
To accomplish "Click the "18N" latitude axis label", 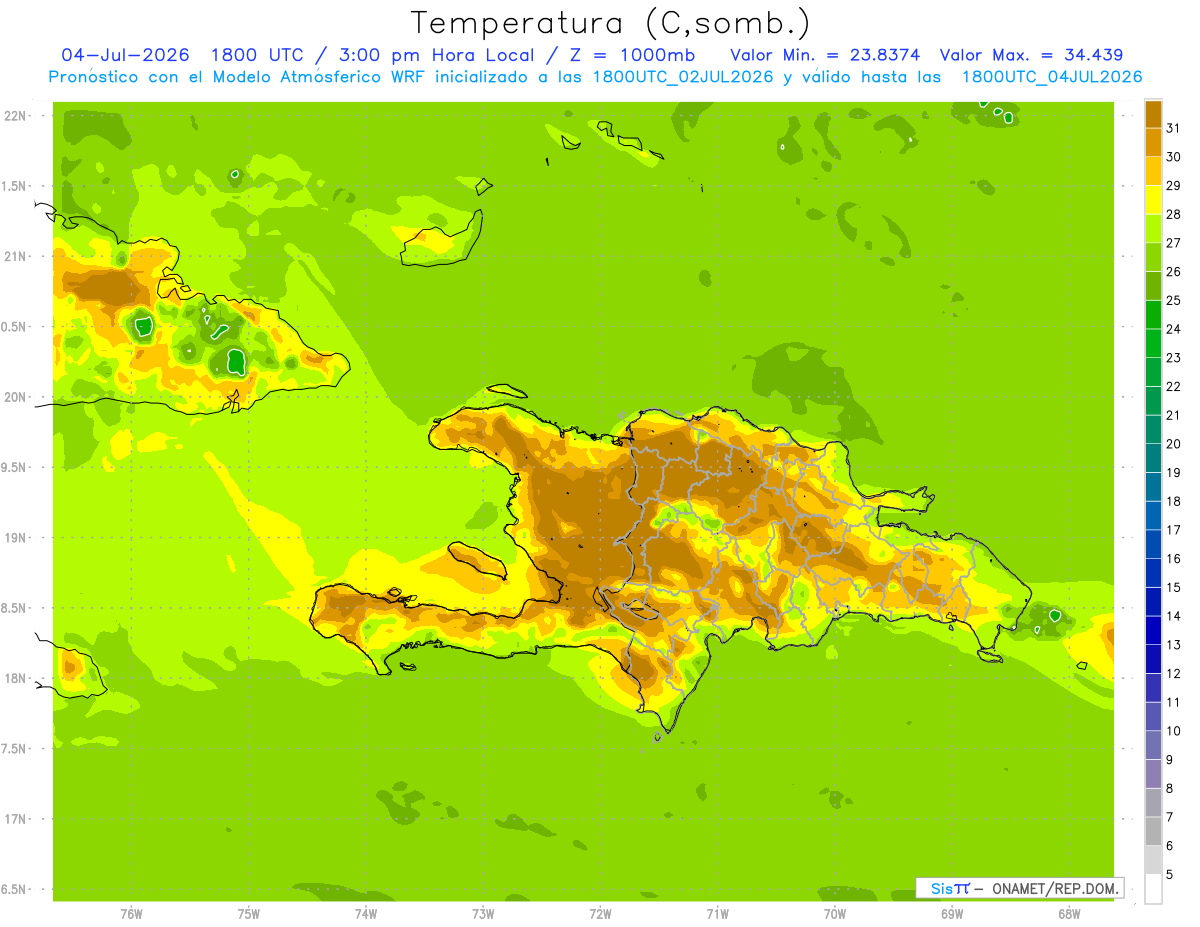I will tap(15, 679).
